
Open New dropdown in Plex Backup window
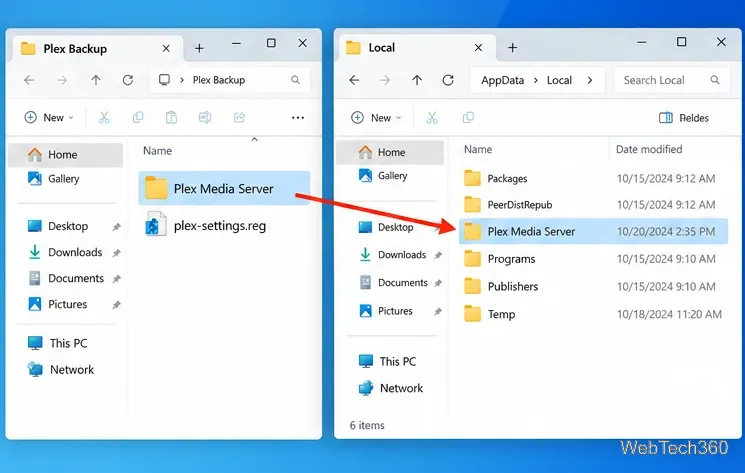[x=49, y=117]
